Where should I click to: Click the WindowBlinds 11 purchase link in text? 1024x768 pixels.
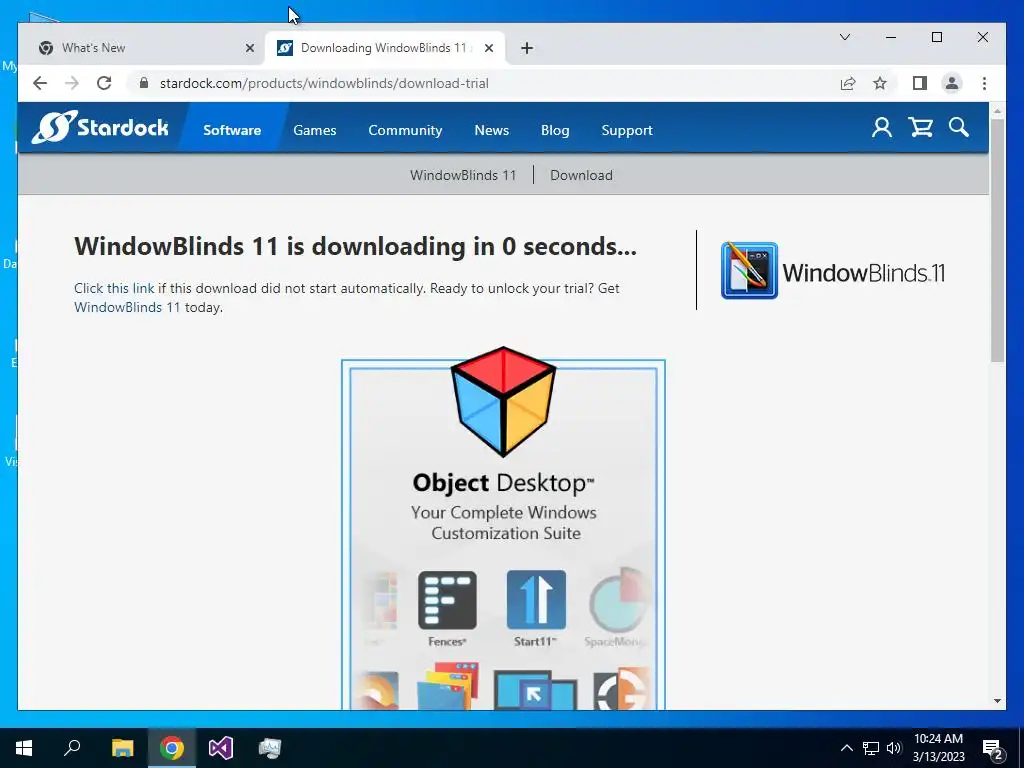127,307
